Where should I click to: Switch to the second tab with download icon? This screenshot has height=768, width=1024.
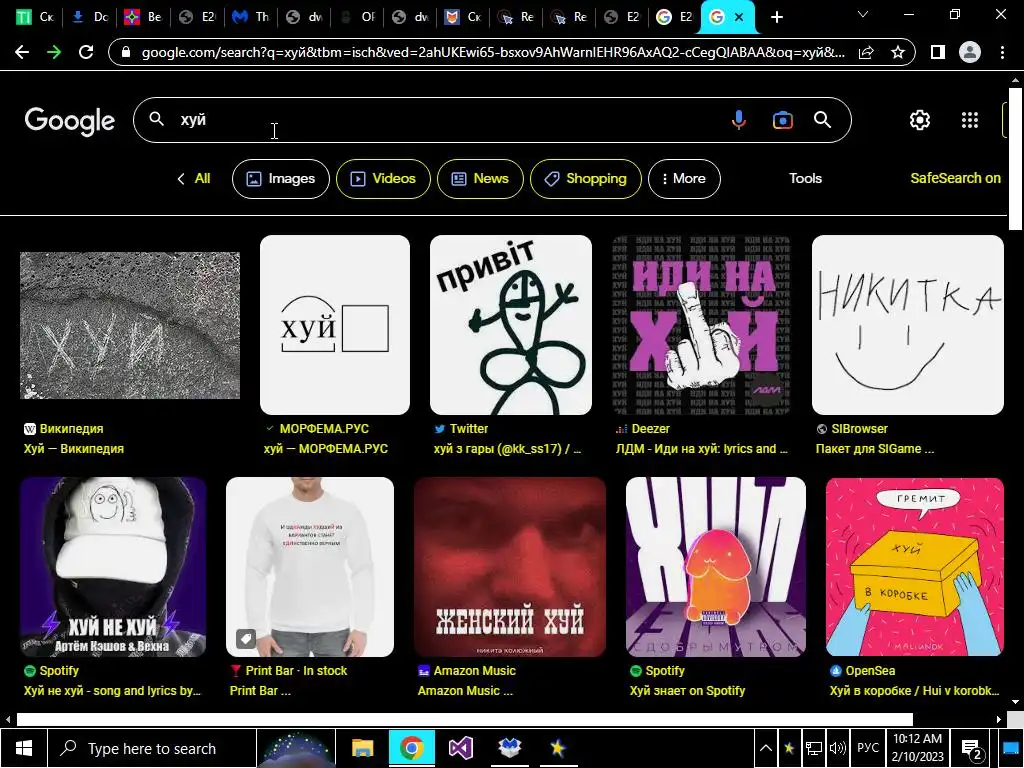(x=88, y=18)
